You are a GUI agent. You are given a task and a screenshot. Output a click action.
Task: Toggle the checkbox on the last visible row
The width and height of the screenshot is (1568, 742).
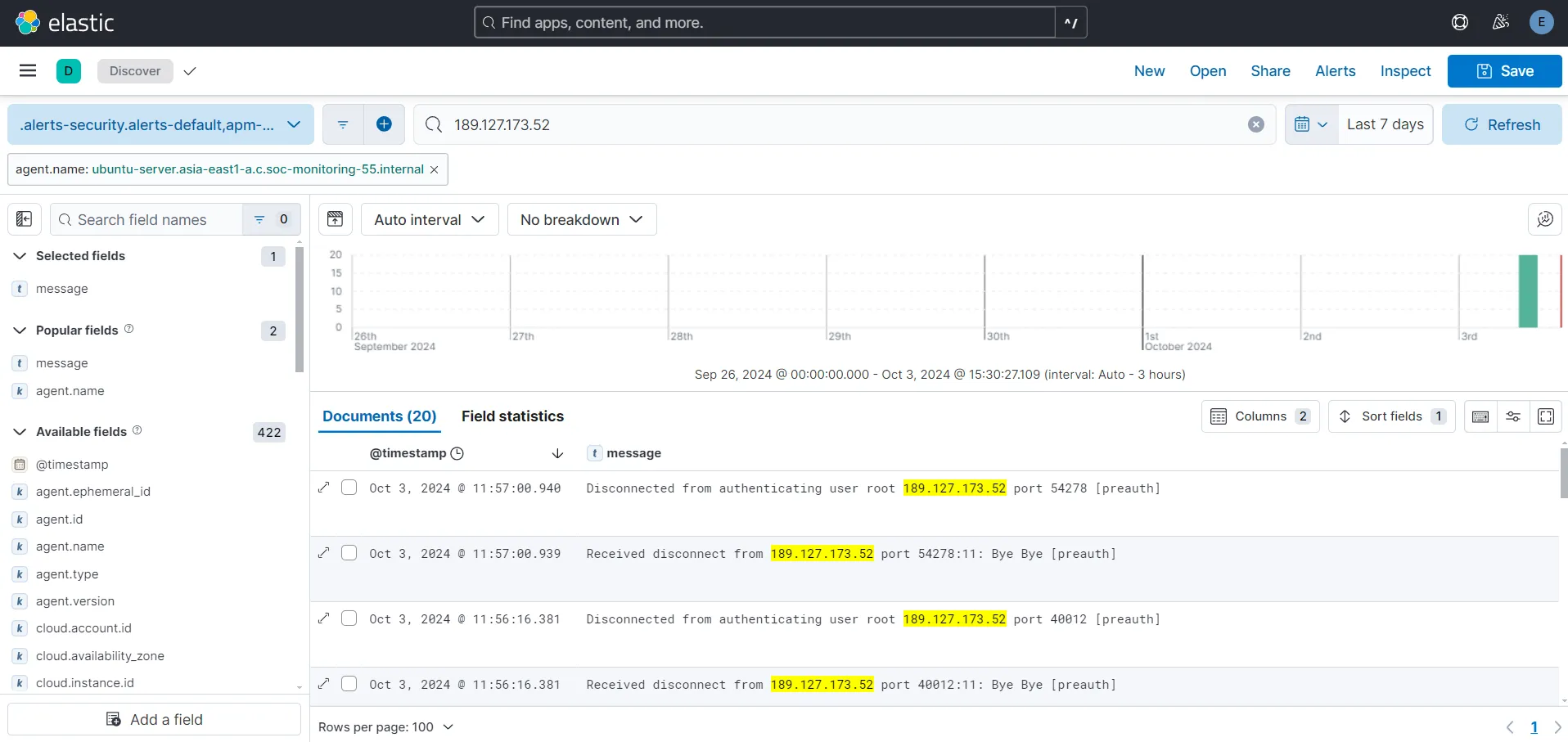tap(349, 683)
